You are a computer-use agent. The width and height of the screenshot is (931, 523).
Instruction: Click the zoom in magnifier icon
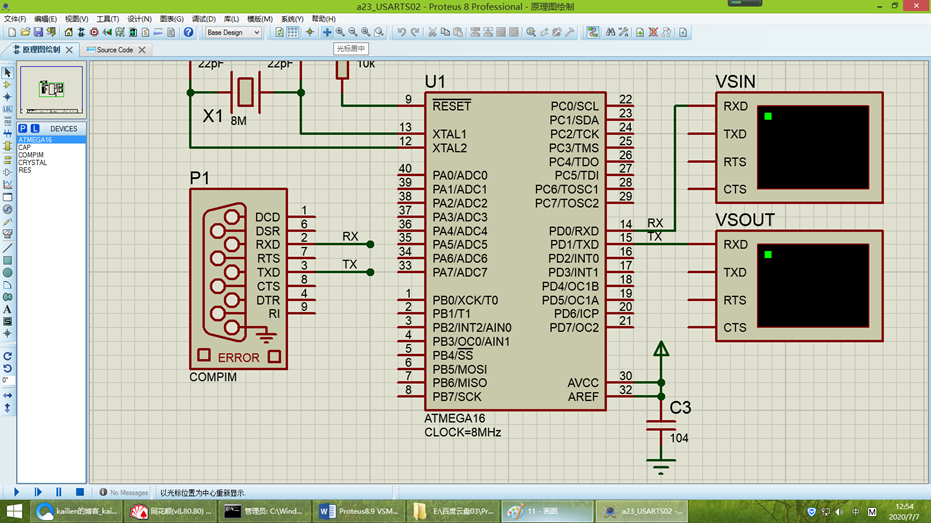tap(340, 32)
